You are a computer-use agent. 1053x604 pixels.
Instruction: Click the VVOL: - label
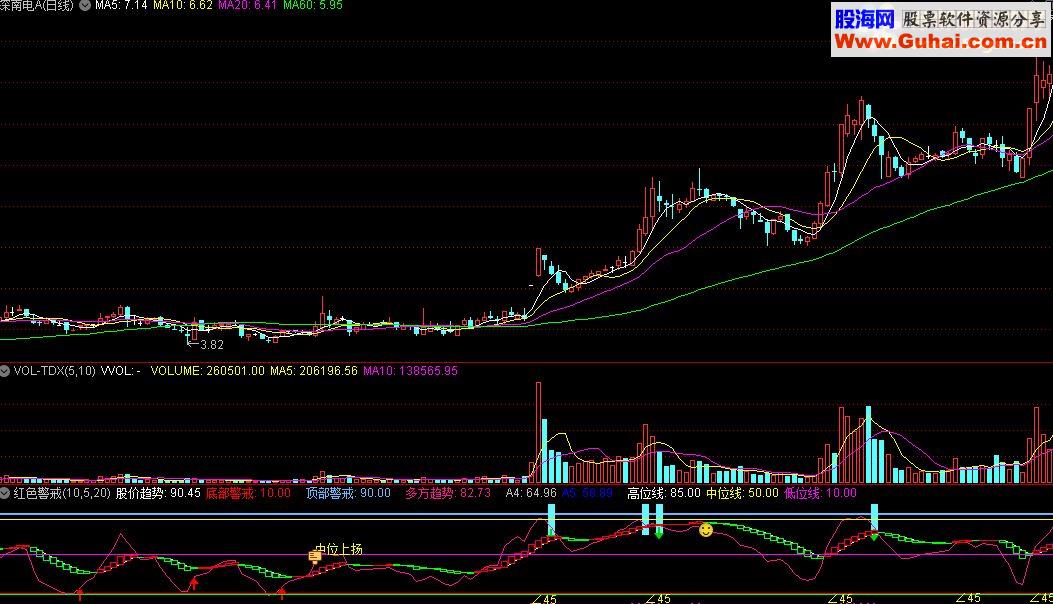tap(121, 371)
